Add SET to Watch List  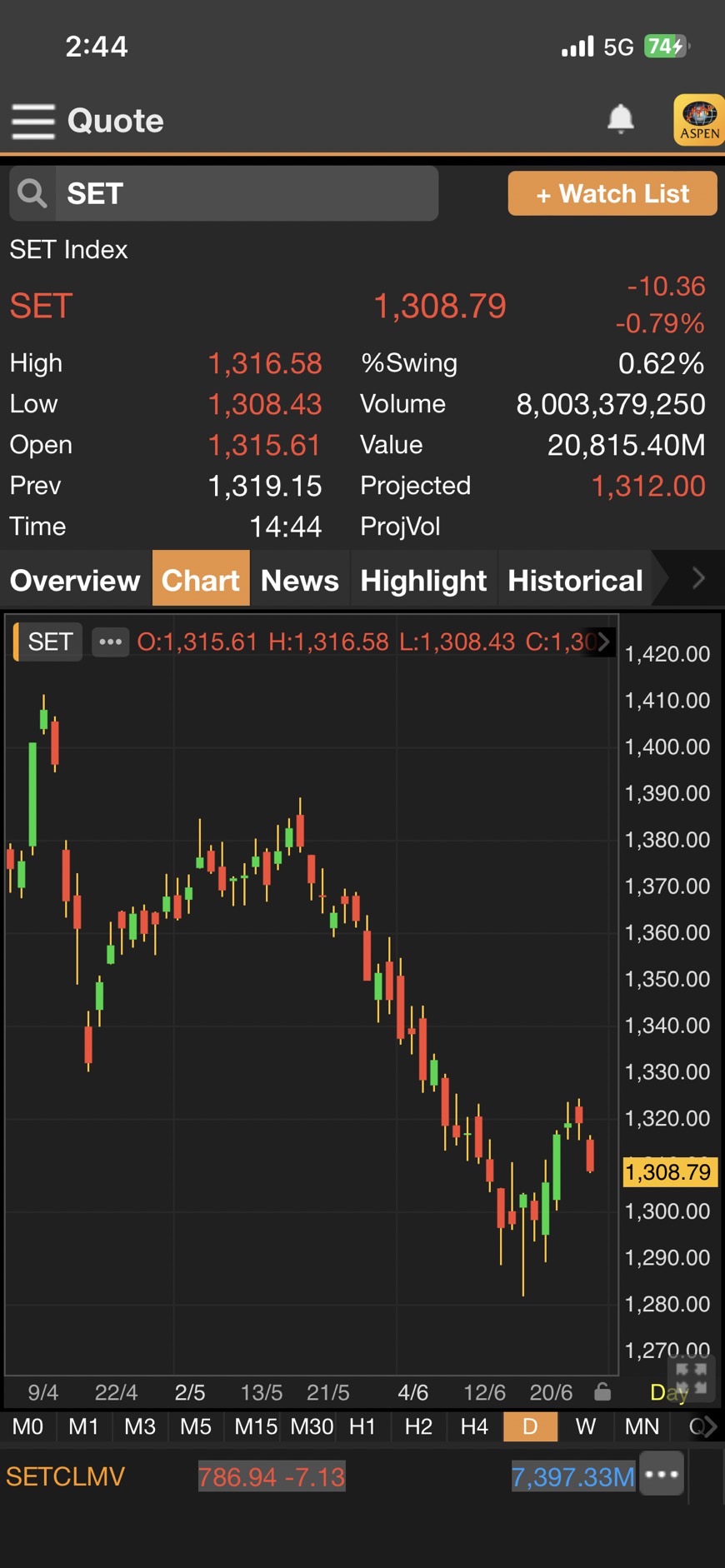click(612, 193)
